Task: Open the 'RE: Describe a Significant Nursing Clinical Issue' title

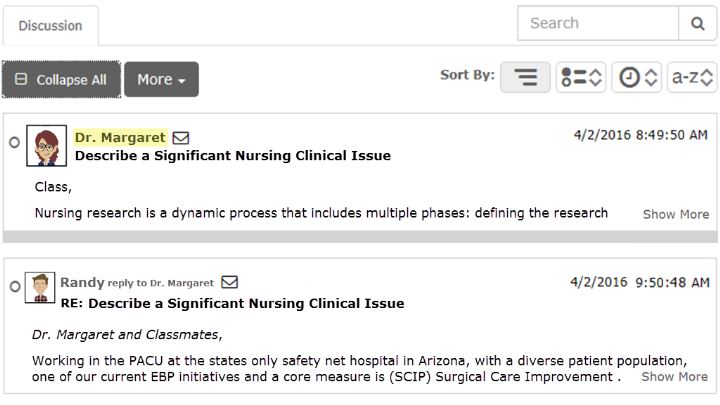Action: [232, 304]
